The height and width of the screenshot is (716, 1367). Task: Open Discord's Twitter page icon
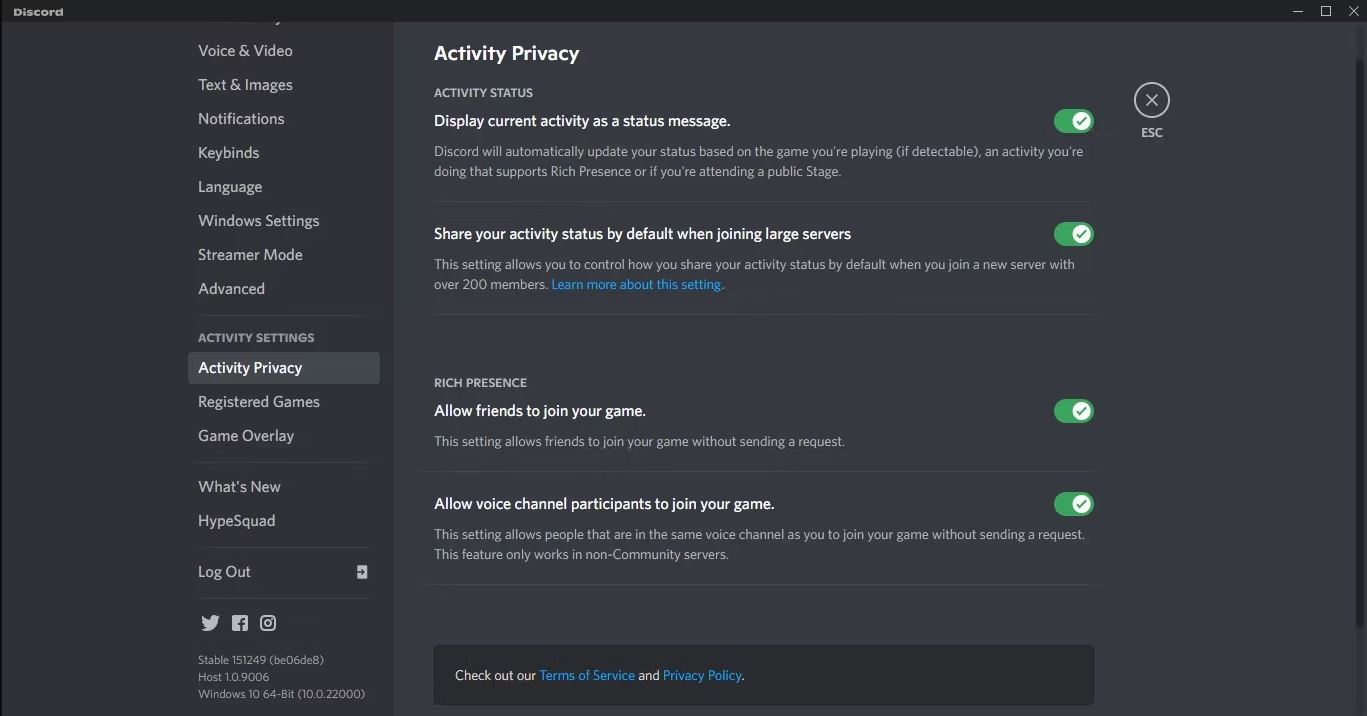tap(210, 623)
